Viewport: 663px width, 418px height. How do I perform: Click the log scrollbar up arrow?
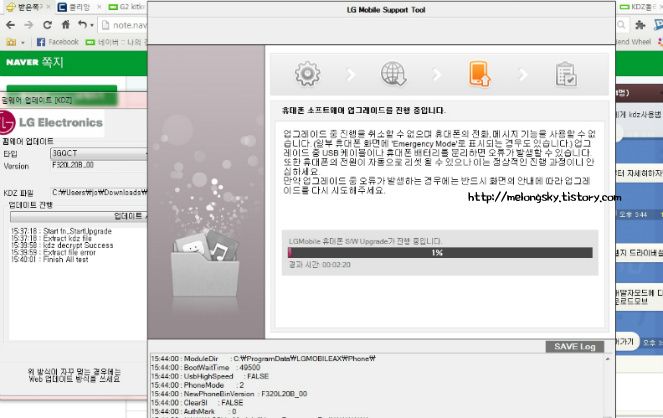click(x=608, y=358)
